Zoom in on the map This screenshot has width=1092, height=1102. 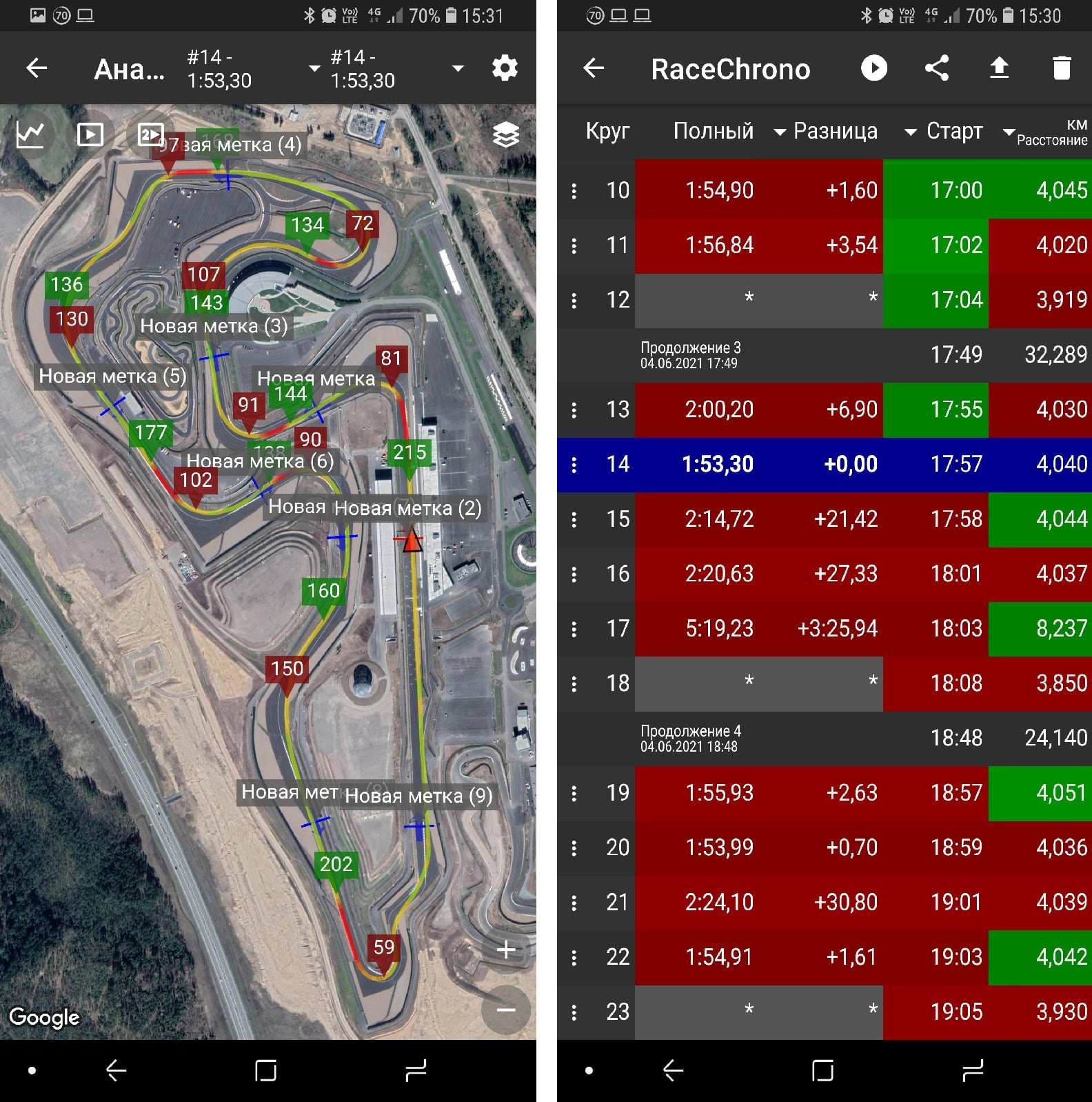pyautogui.click(x=506, y=950)
